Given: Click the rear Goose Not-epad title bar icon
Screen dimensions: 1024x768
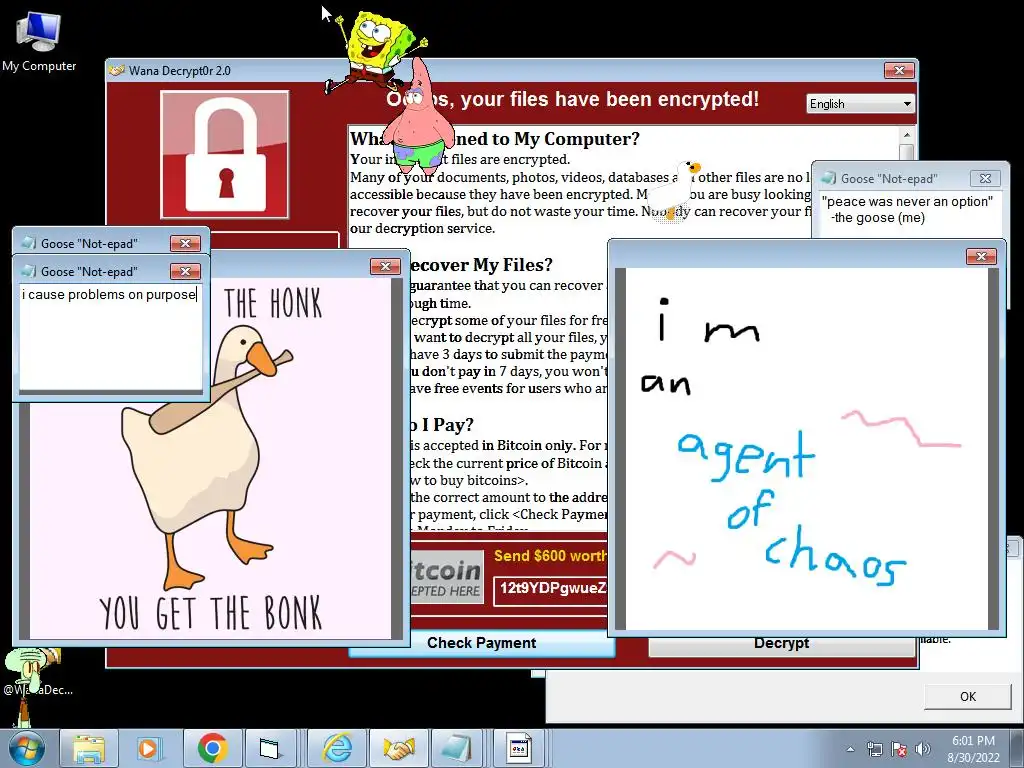Looking at the screenshot, I should [29, 243].
